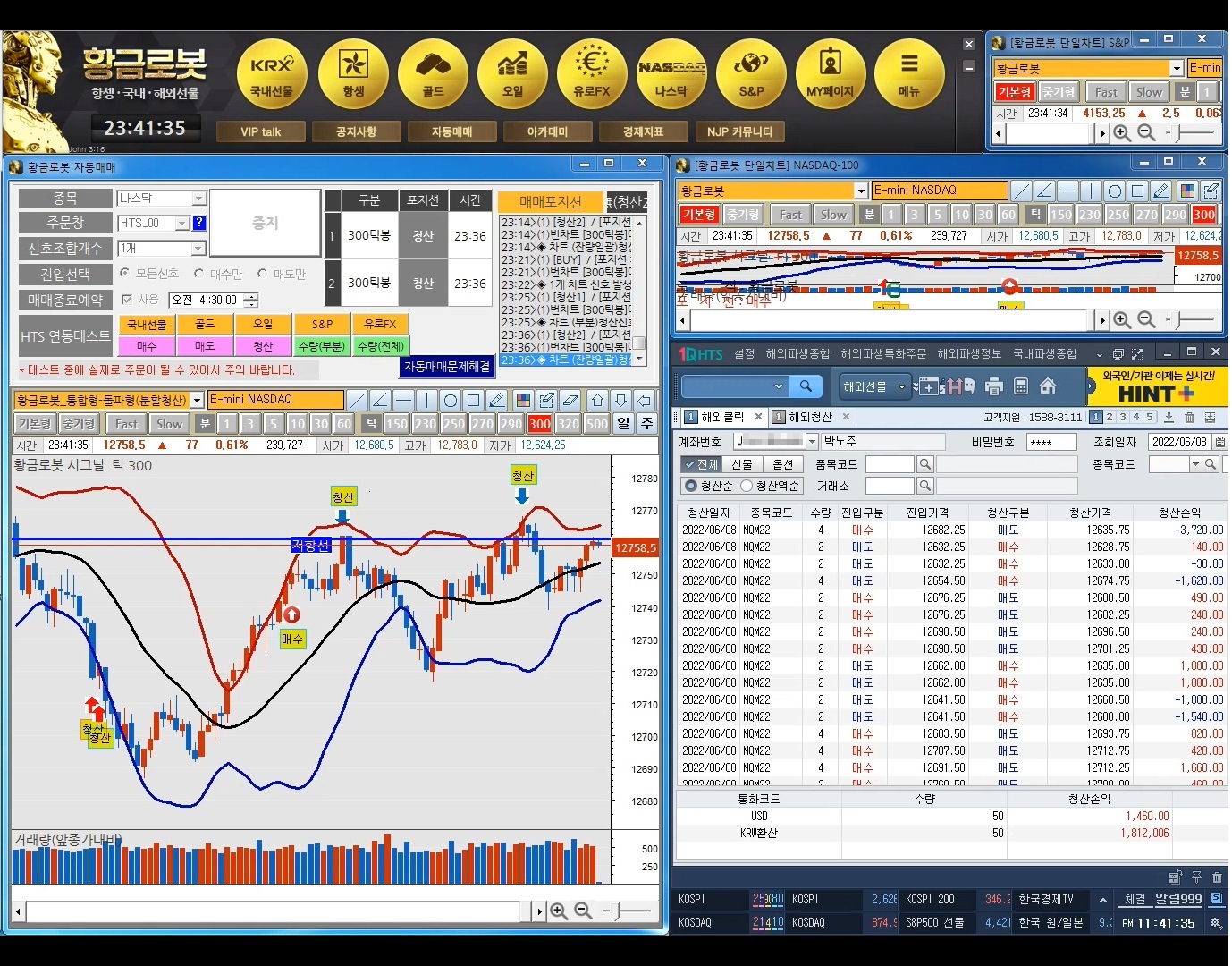The width and height of the screenshot is (1232, 966).
Task: Click printer icon in 1Q HTS toolbar
Action: click(x=994, y=386)
